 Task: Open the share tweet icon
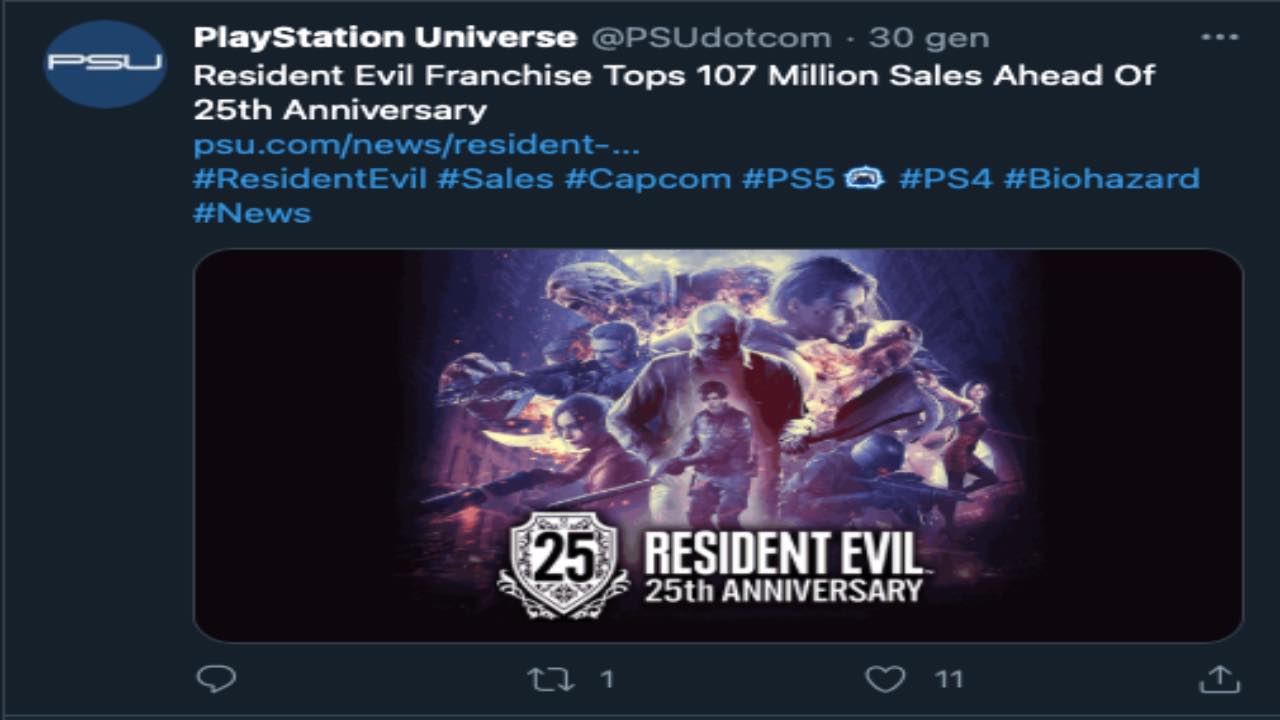1219,680
